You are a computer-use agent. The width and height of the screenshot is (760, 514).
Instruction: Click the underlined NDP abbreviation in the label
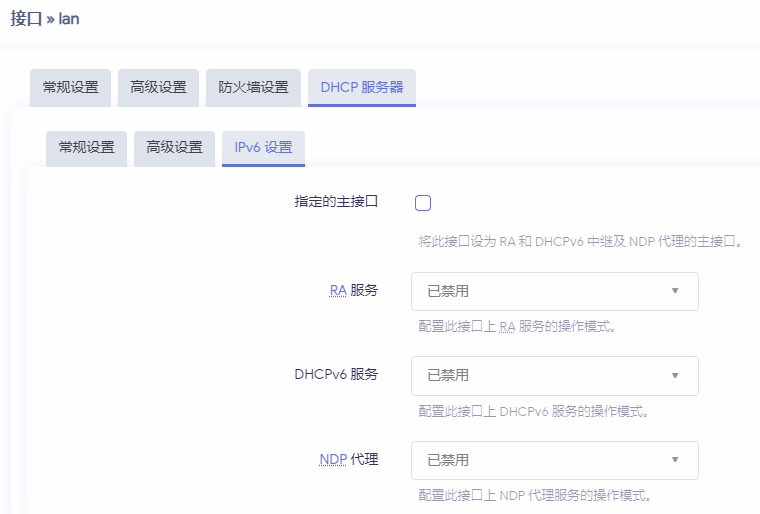click(333, 460)
